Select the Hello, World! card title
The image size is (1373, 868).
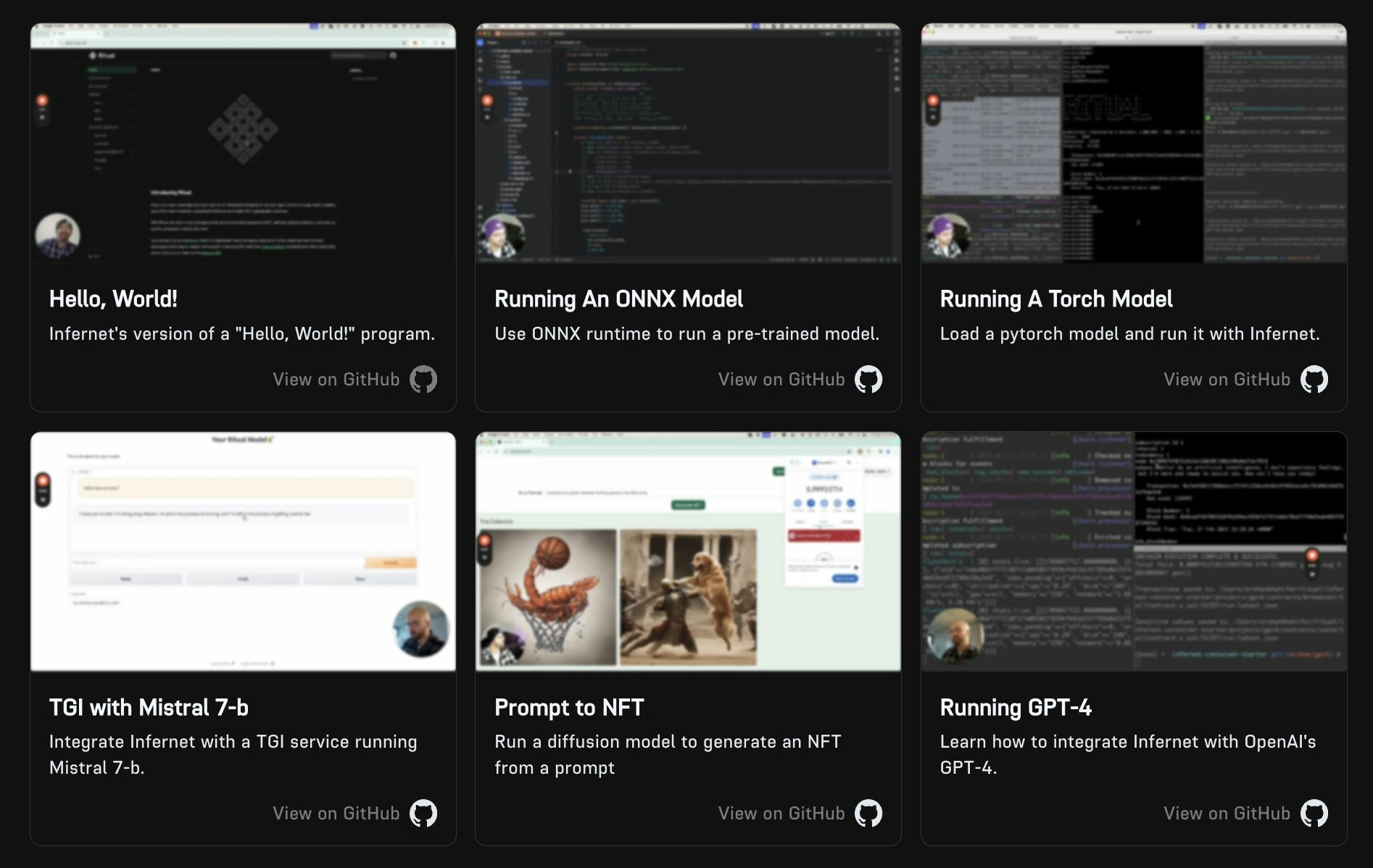coord(113,299)
